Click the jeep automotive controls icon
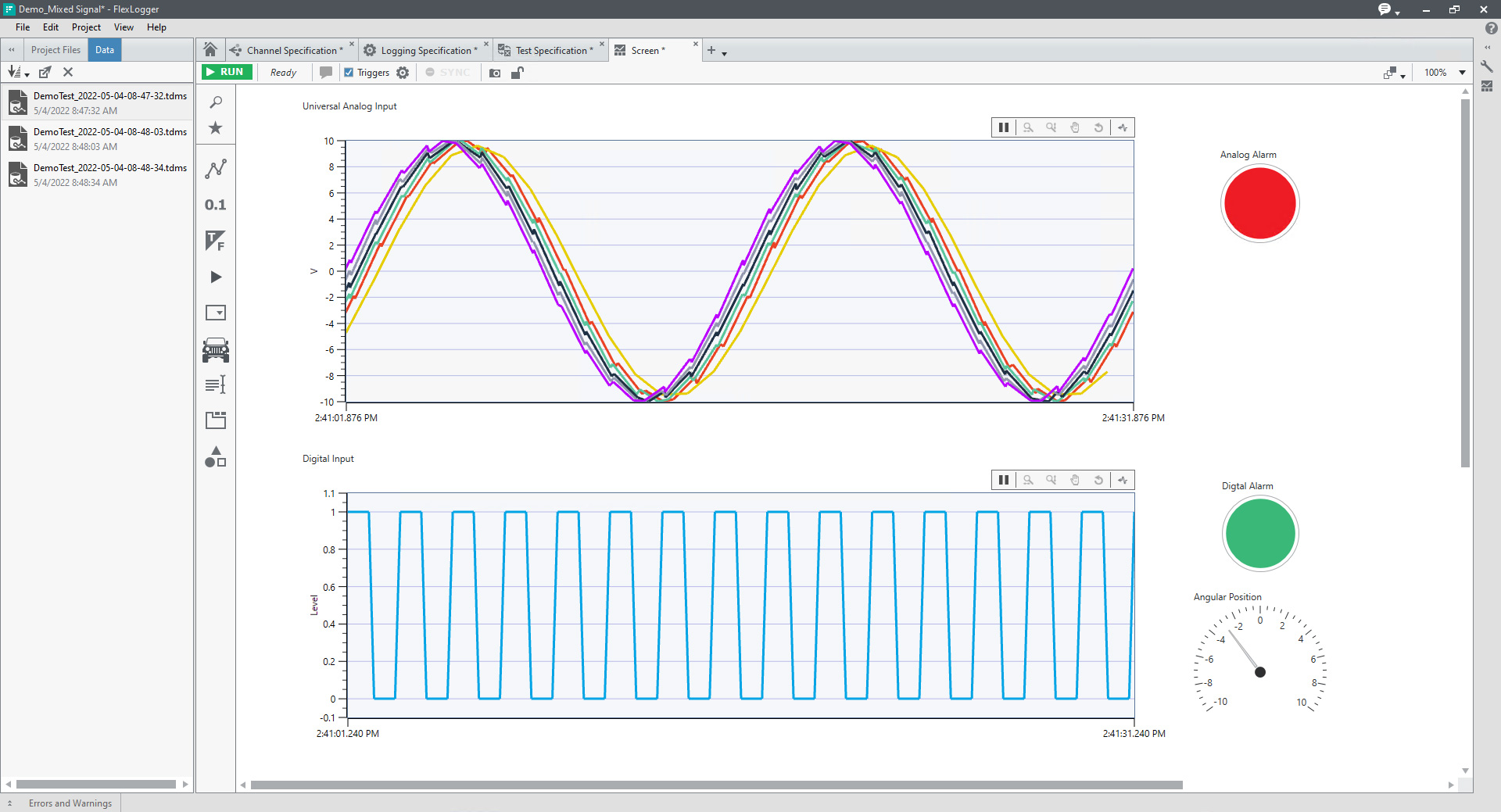This screenshot has height=812, width=1501. point(215,350)
